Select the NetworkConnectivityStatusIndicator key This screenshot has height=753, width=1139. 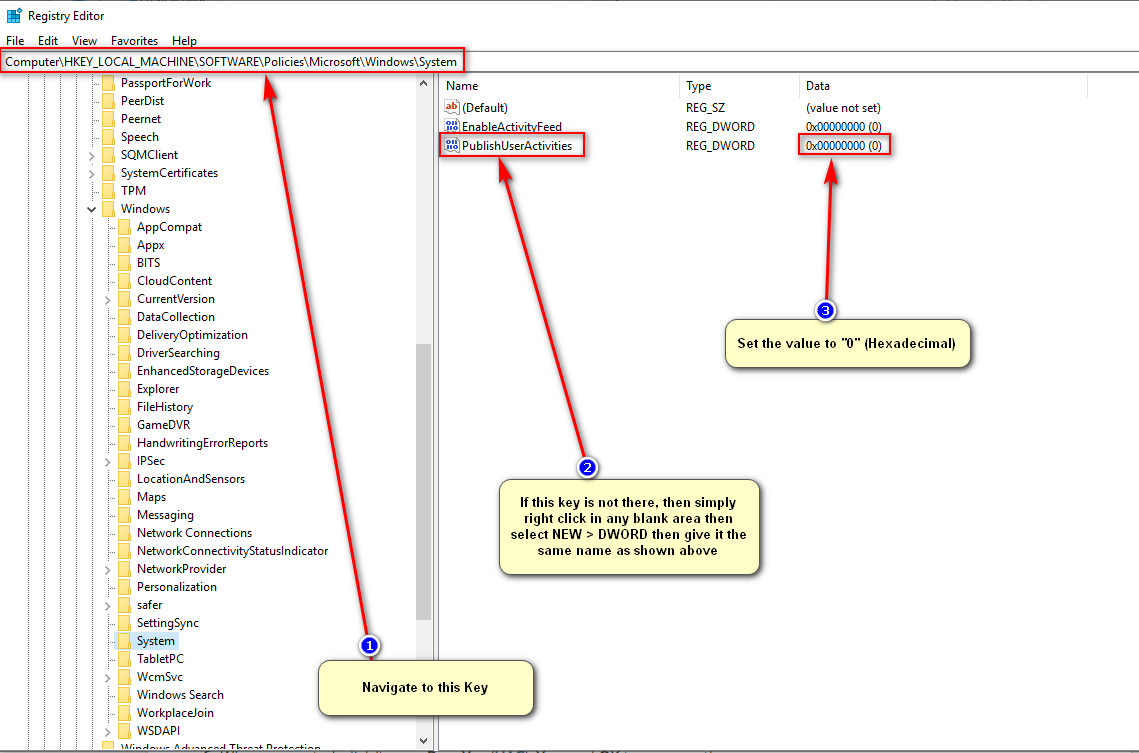tap(232, 551)
